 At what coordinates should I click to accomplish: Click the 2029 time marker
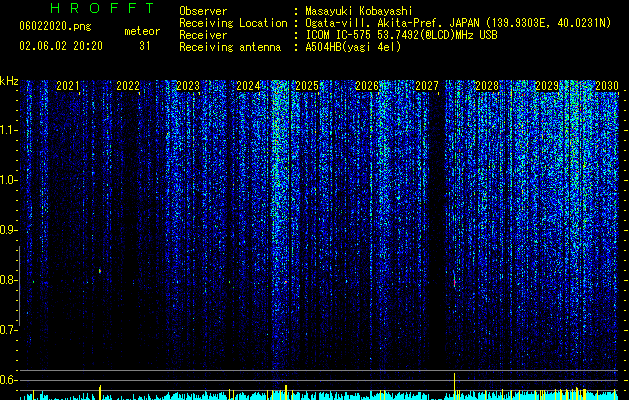547,86
